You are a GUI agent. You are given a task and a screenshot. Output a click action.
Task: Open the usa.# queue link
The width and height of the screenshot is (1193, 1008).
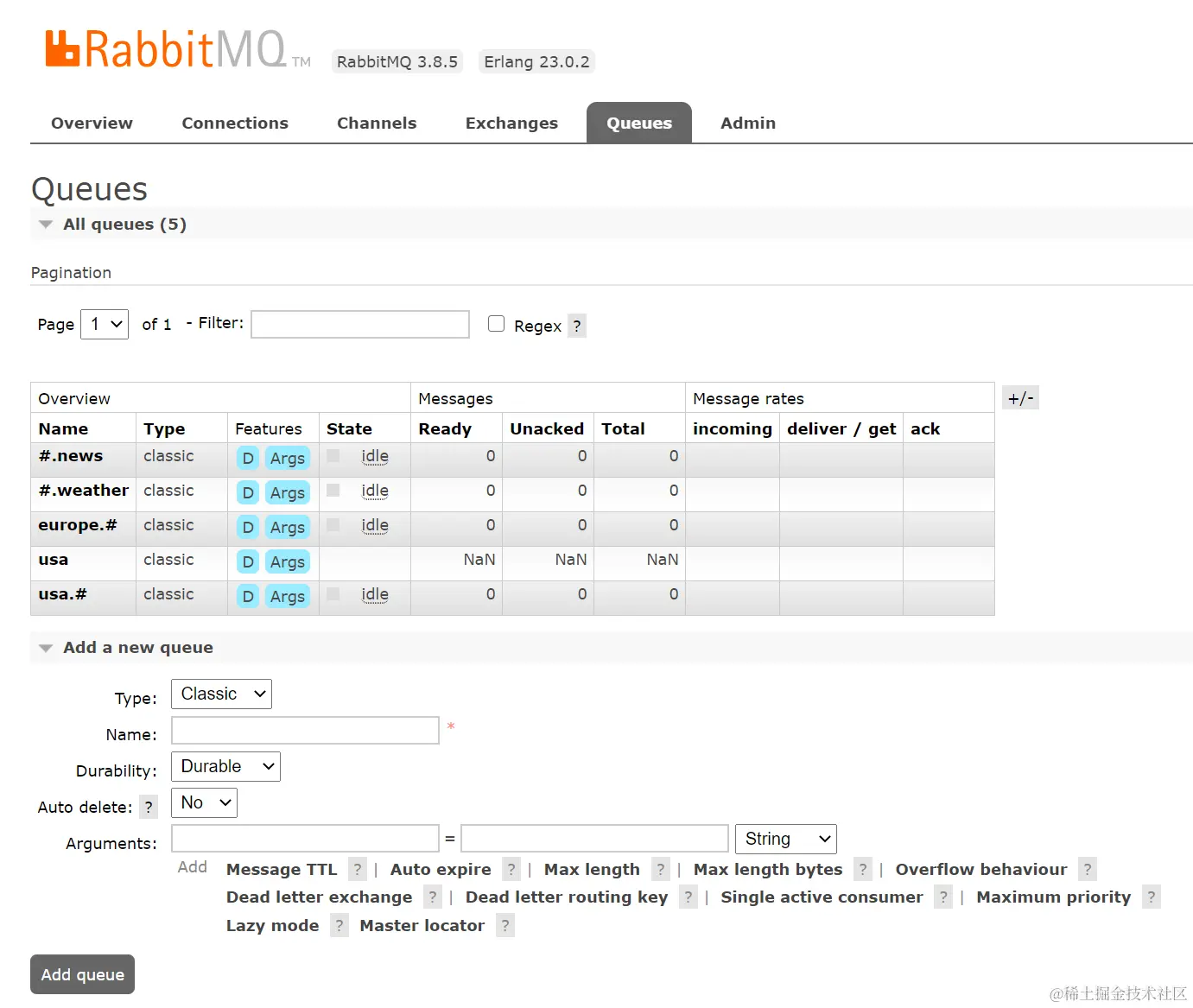(x=62, y=594)
